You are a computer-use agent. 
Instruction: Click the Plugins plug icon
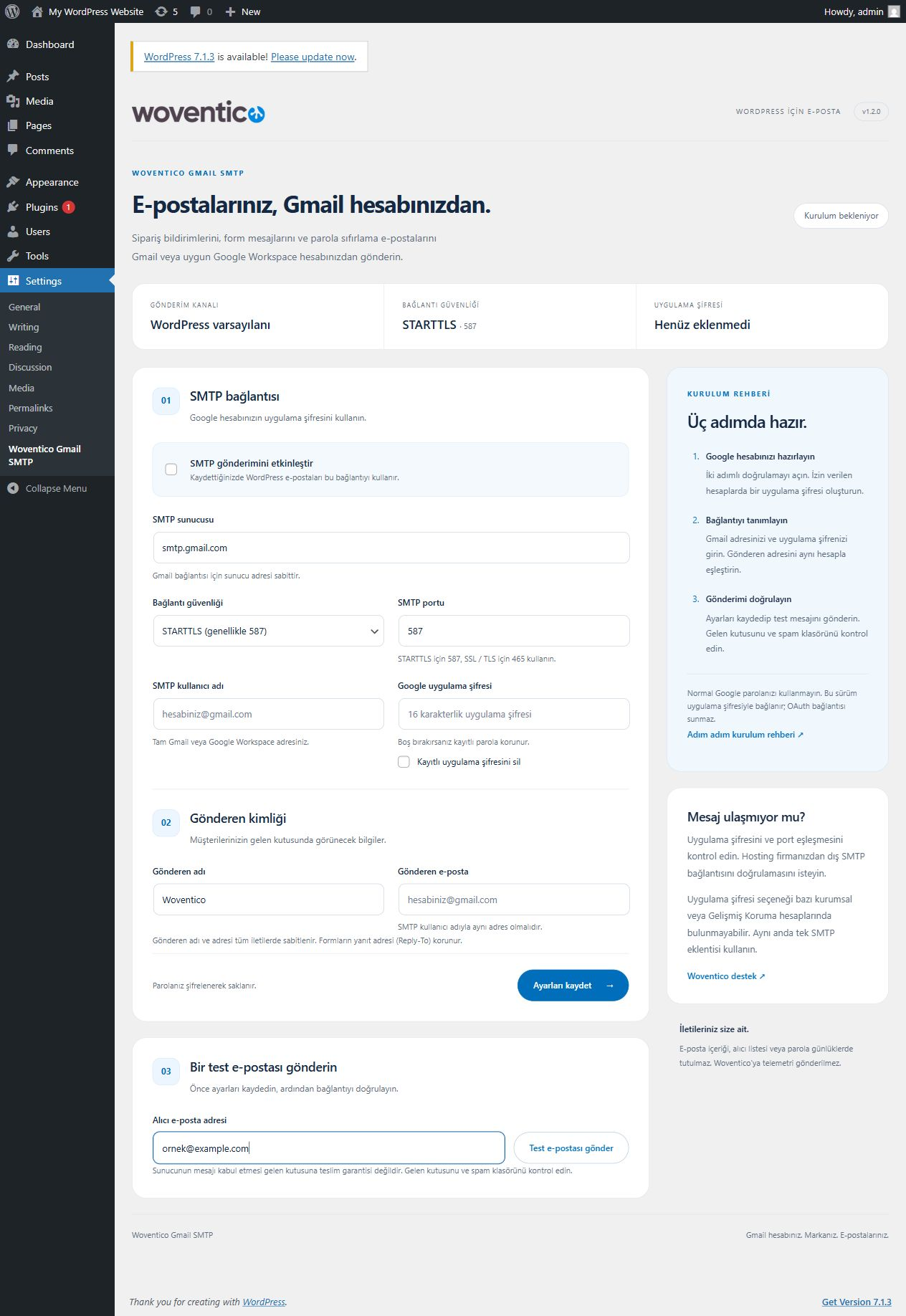click(x=13, y=207)
